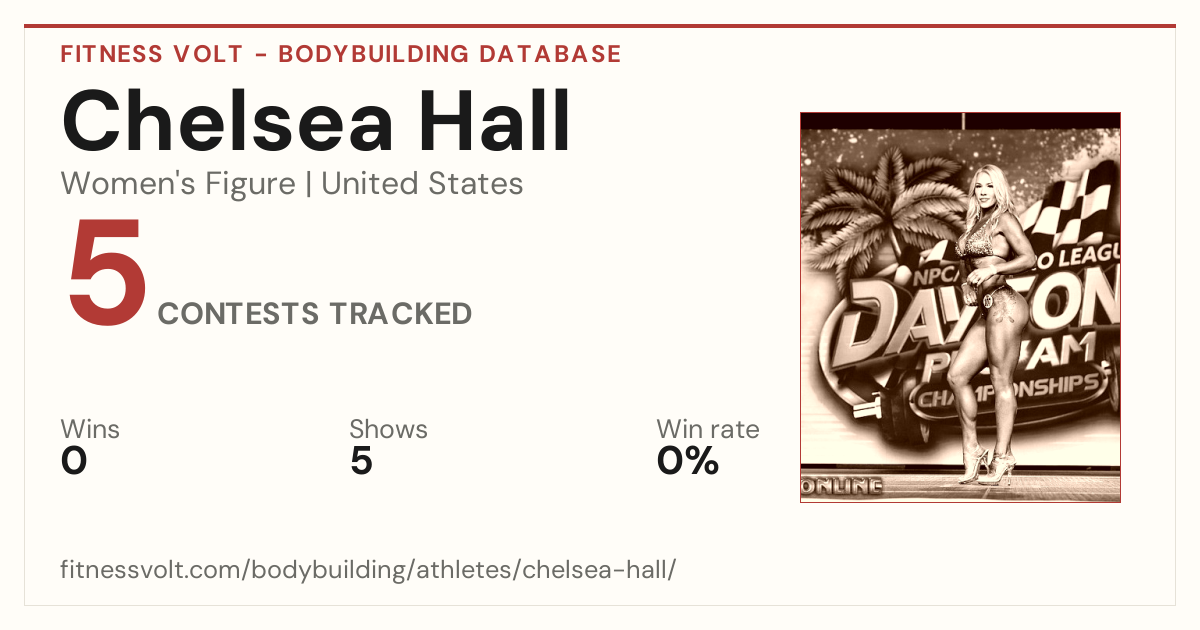Click the Win rate label

click(x=708, y=430)
